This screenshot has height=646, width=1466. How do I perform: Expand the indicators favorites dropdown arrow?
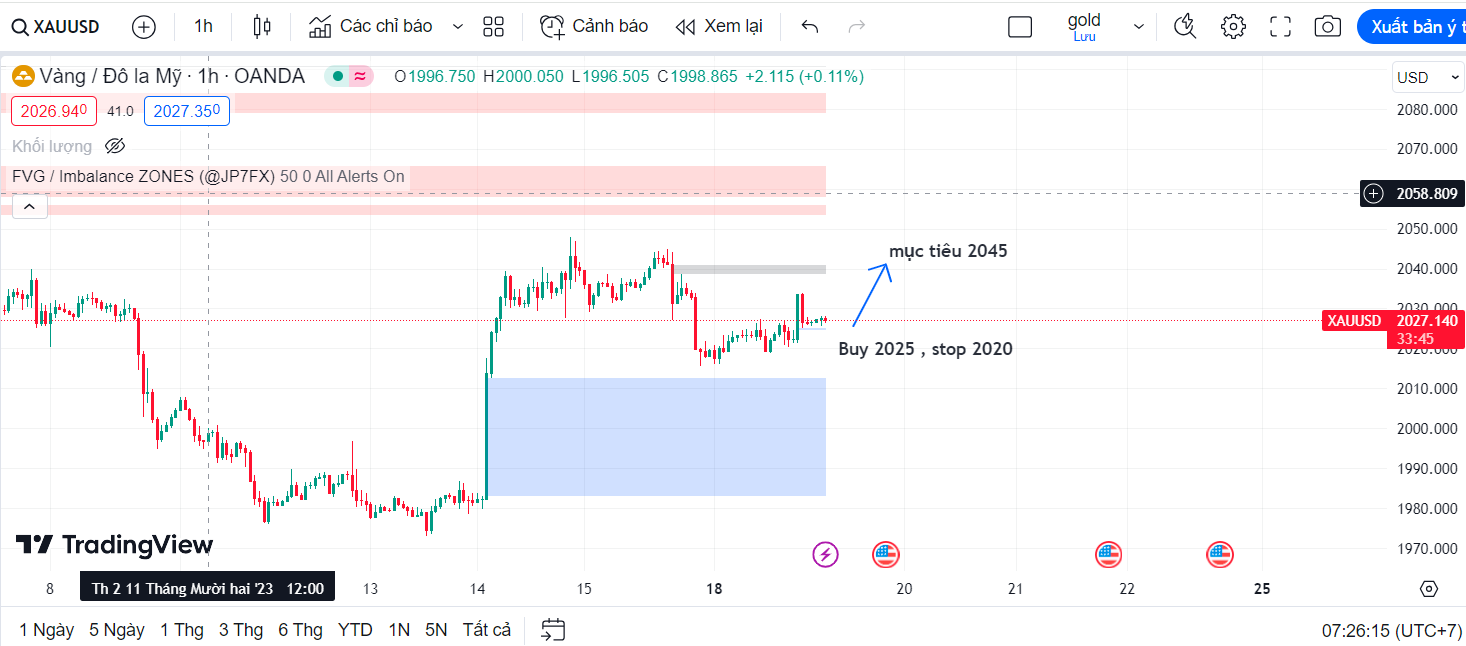(458, 27)
